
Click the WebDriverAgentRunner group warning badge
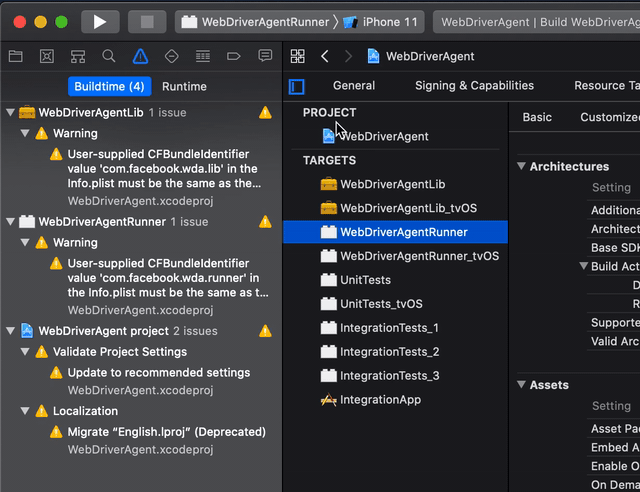[265, 222]
